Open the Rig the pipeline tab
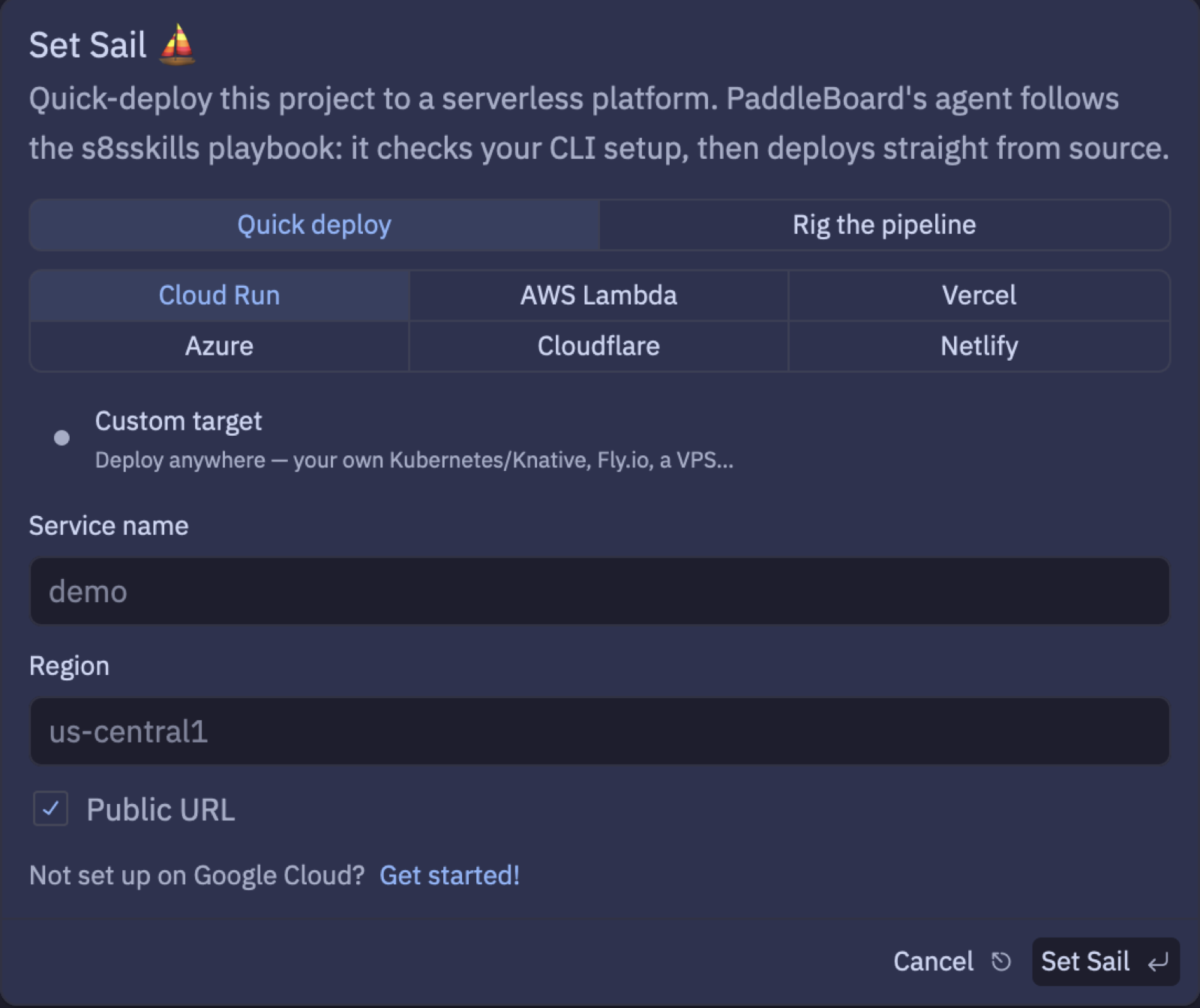The image size is (1200, 1008). pos(884,225)
